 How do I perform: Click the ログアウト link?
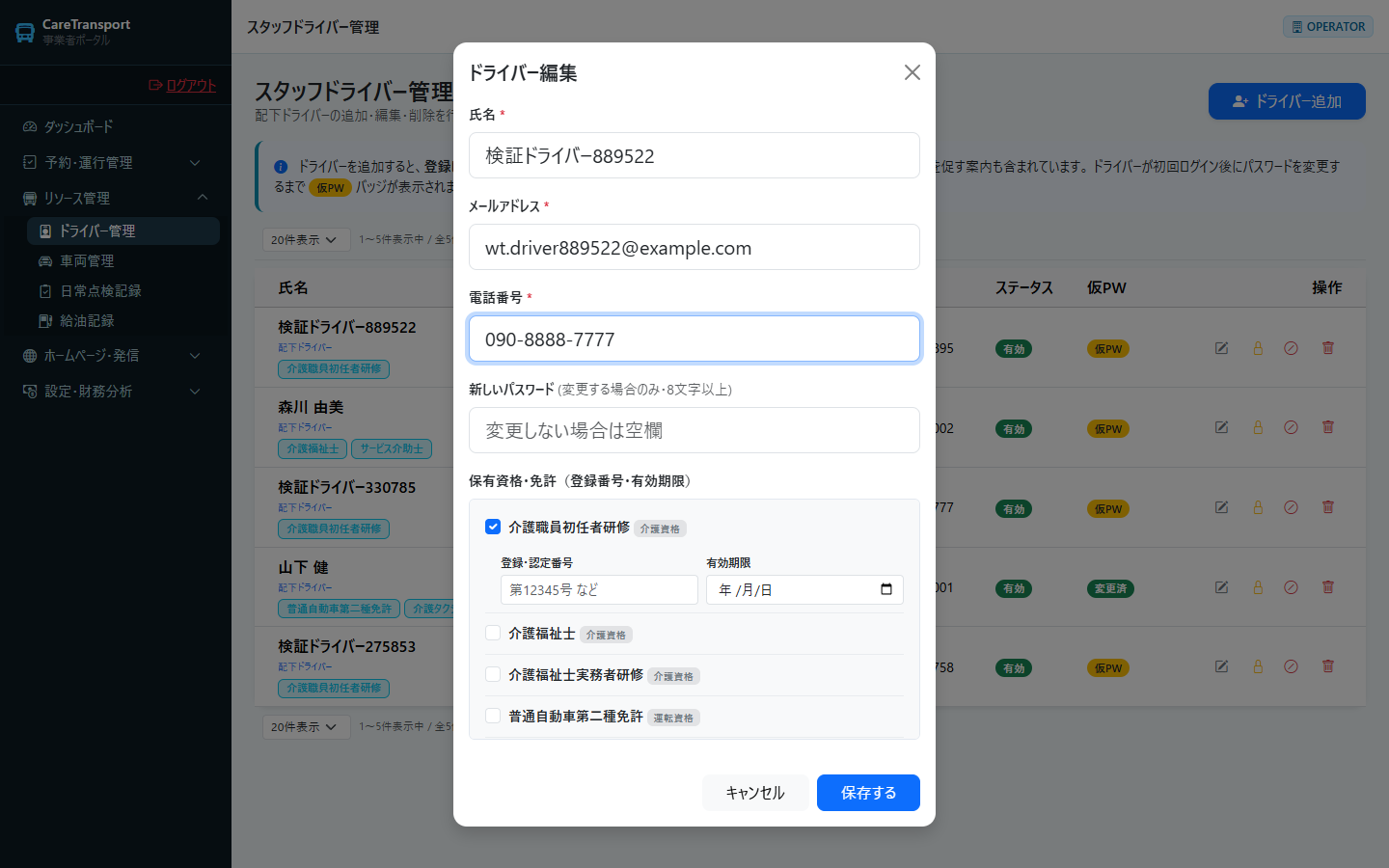point(182,85)
